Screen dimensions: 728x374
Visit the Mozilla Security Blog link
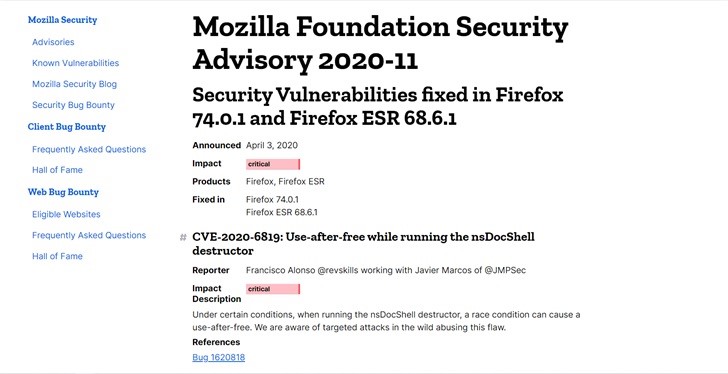(x=74, y=84)
